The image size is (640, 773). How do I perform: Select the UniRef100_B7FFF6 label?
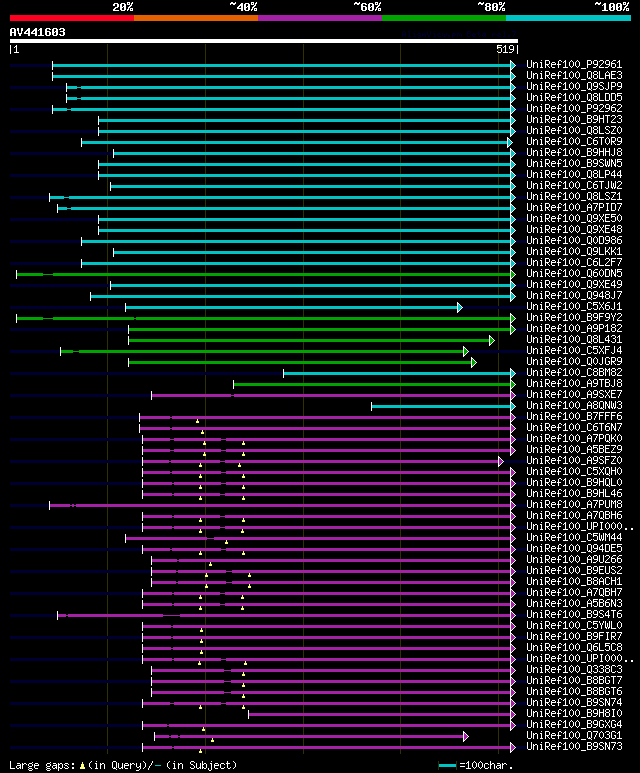[x=574, y=417]
